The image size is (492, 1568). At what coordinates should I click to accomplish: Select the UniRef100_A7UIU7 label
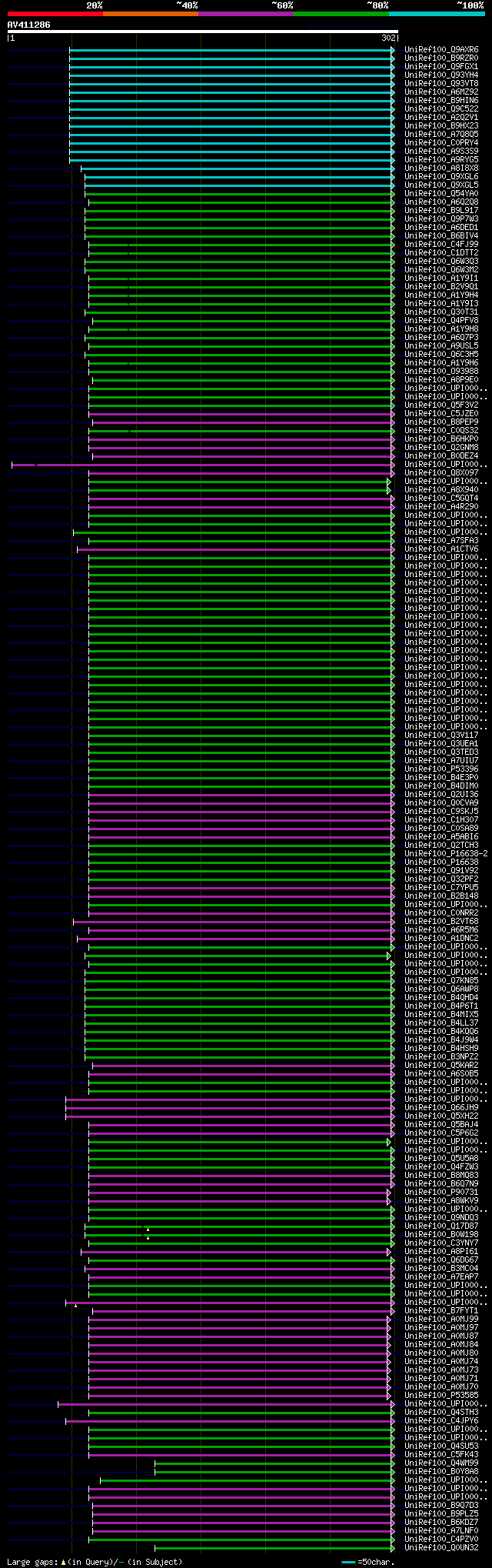441,760
